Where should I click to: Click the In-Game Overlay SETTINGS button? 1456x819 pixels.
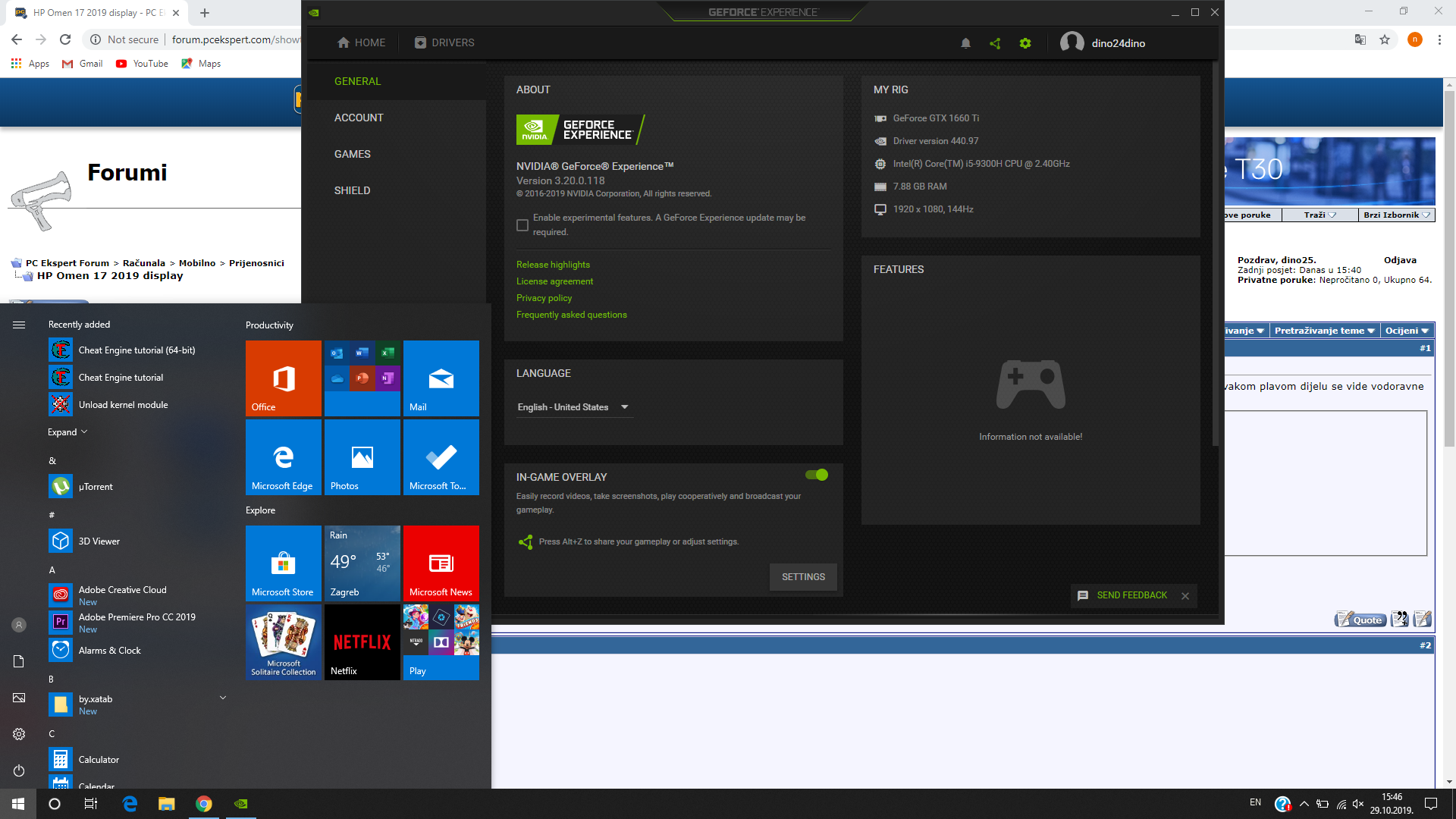click(803, 577)
